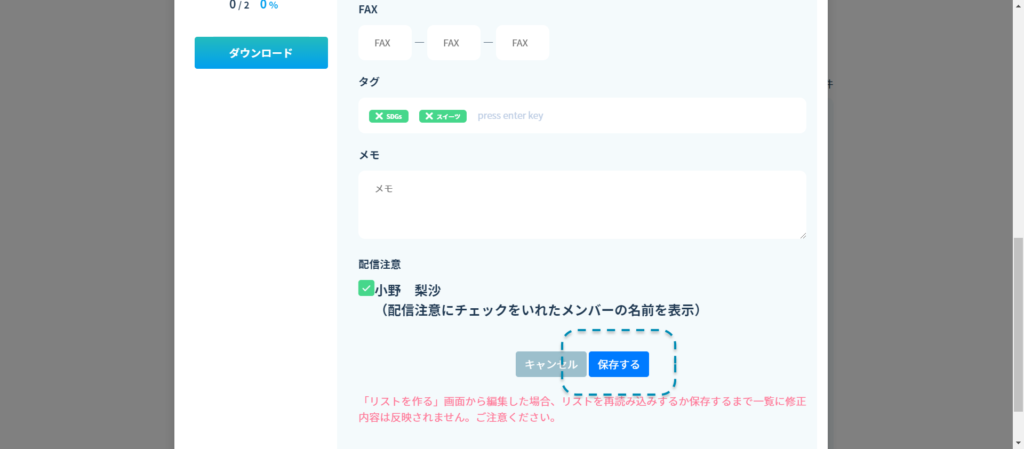
Task: Click the 0/2 count text
Action: pos(239,5)
